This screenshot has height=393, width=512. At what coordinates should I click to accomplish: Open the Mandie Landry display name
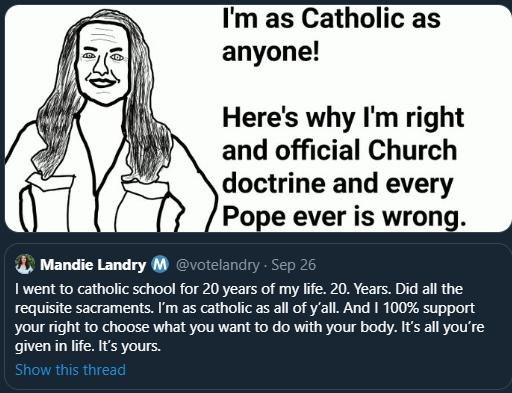pos(93,265)
